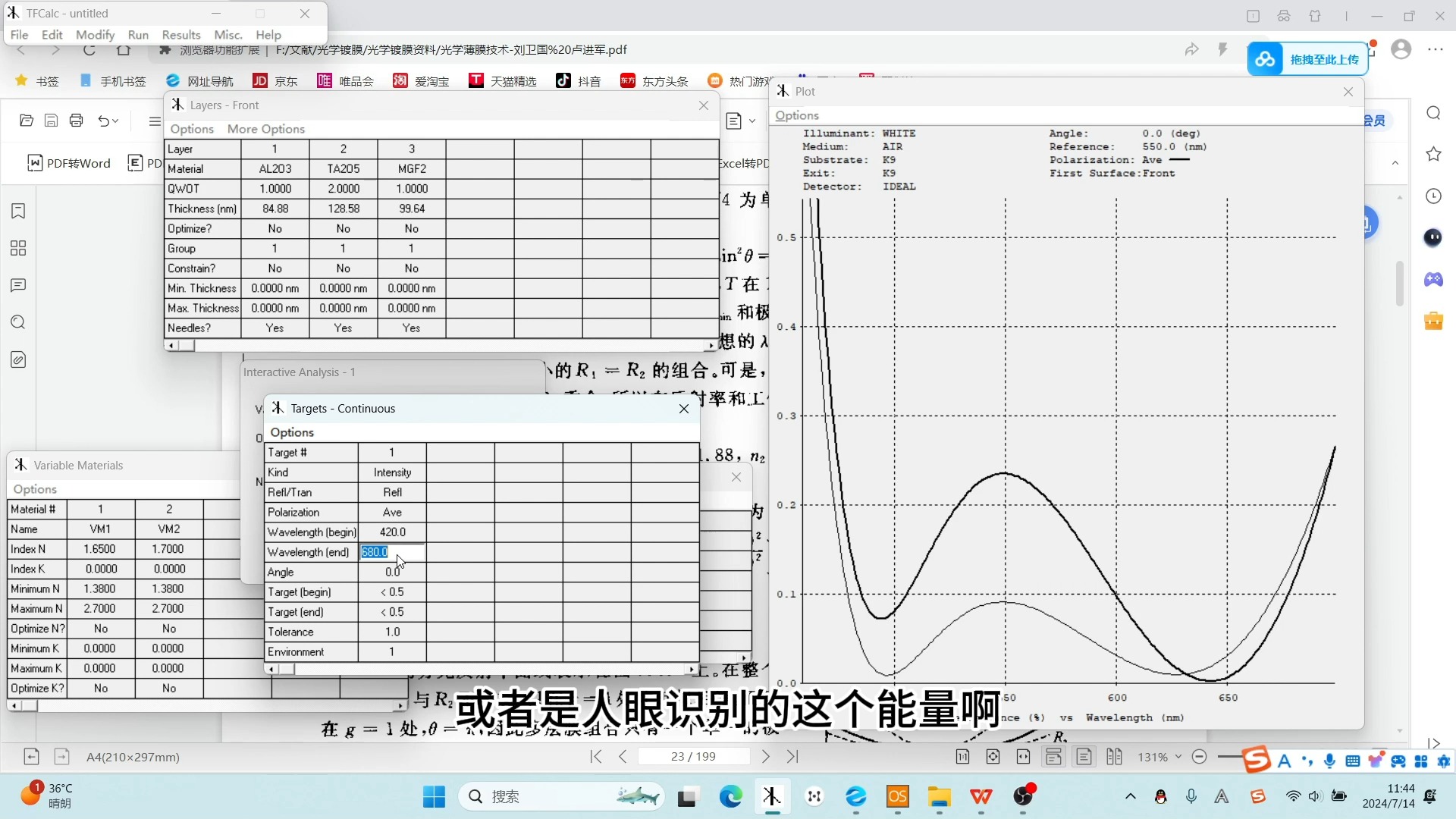1456x819 pixels.
Task: Open the Results menu in TFCalc
Action: pyautogui.click(x=181, y=35)
